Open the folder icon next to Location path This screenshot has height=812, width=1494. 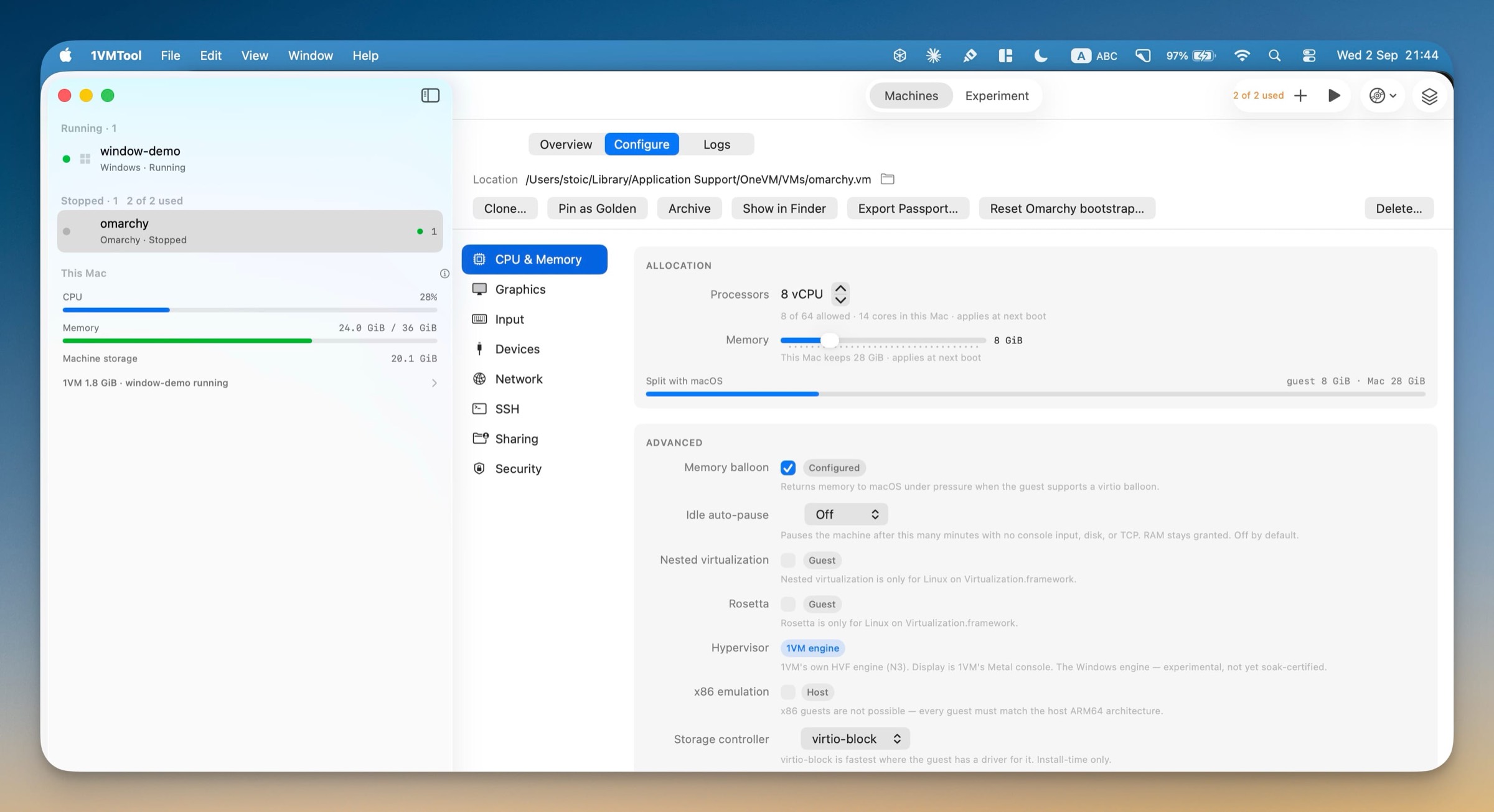tap(888, 179)
